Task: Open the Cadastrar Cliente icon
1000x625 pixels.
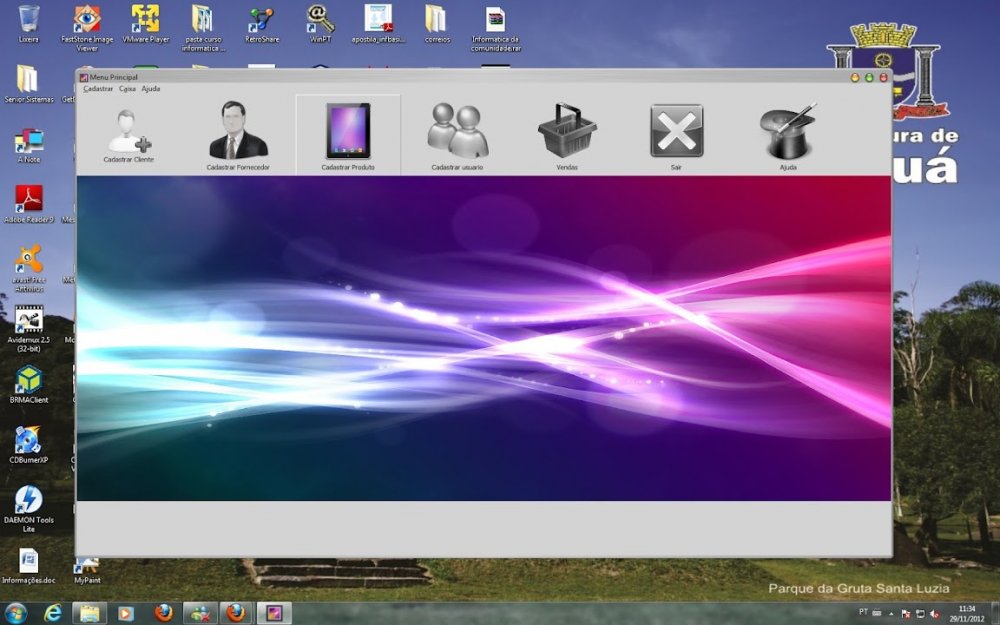Action: click(x=128, y=133)
